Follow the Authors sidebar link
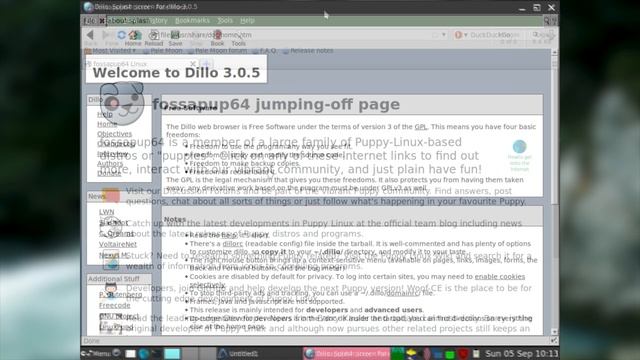This screenshot has height=360, width=640. [x=110, y=163]
